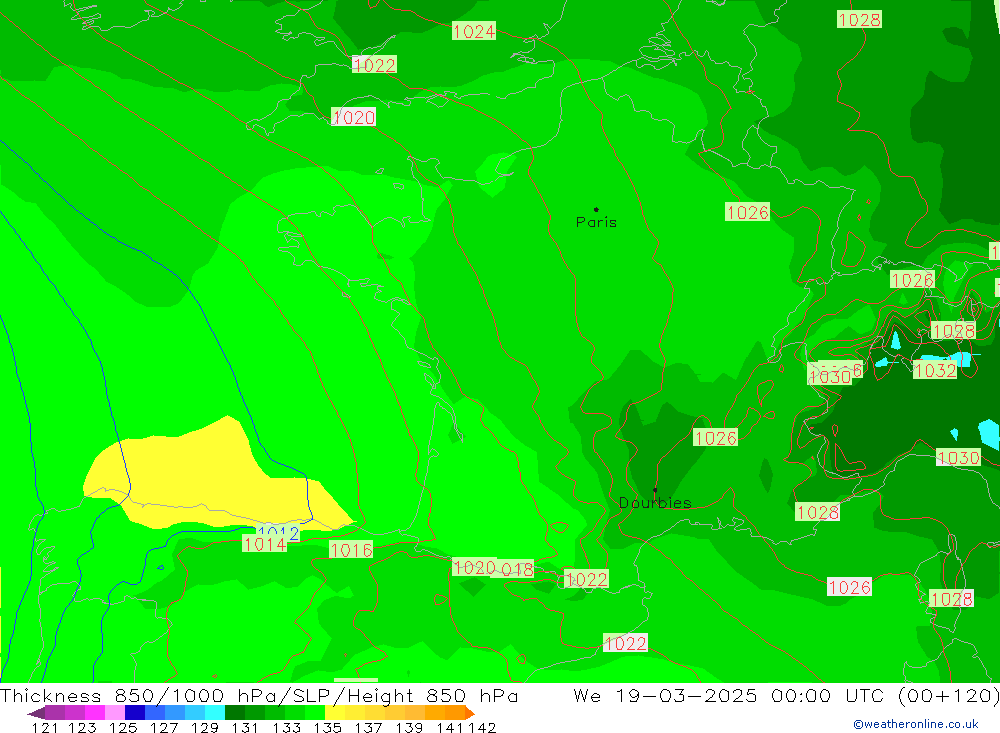Click the Dourbies station marker dot
Image resolution: width=1000 pixels, height=733 pixels.
(x=655, y=490)
